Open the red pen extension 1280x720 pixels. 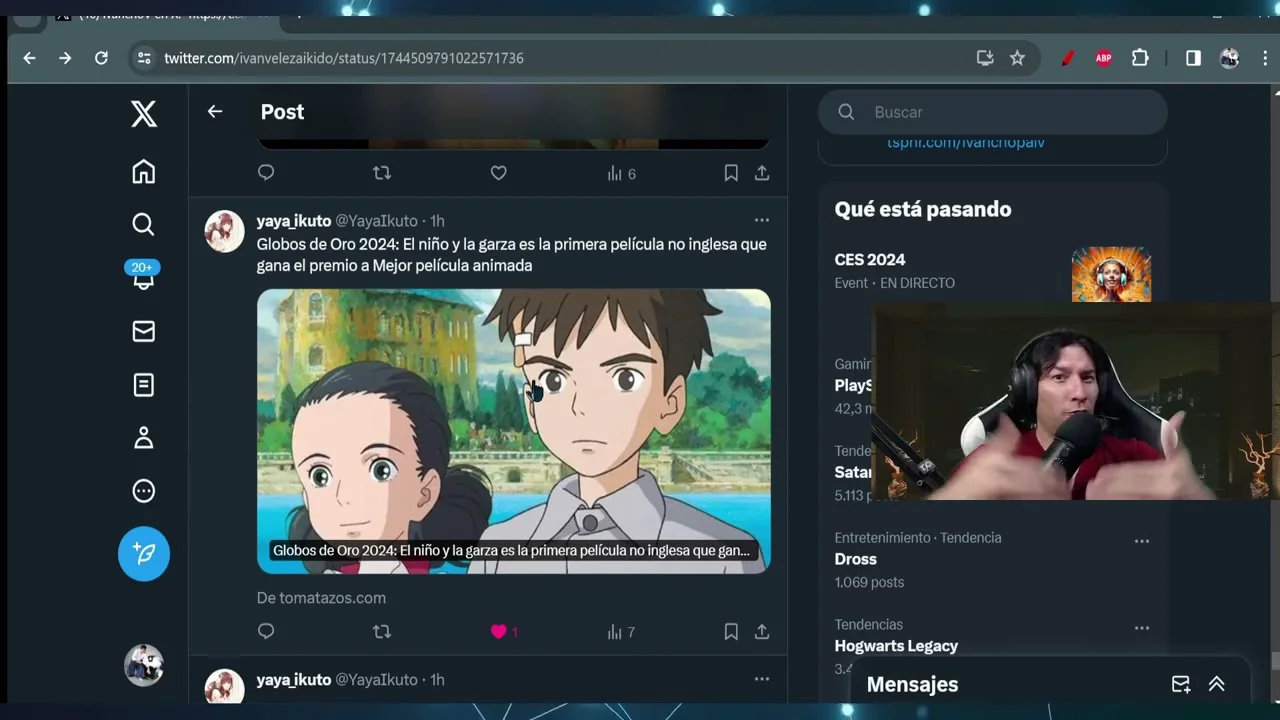(x=1067, y=58)
